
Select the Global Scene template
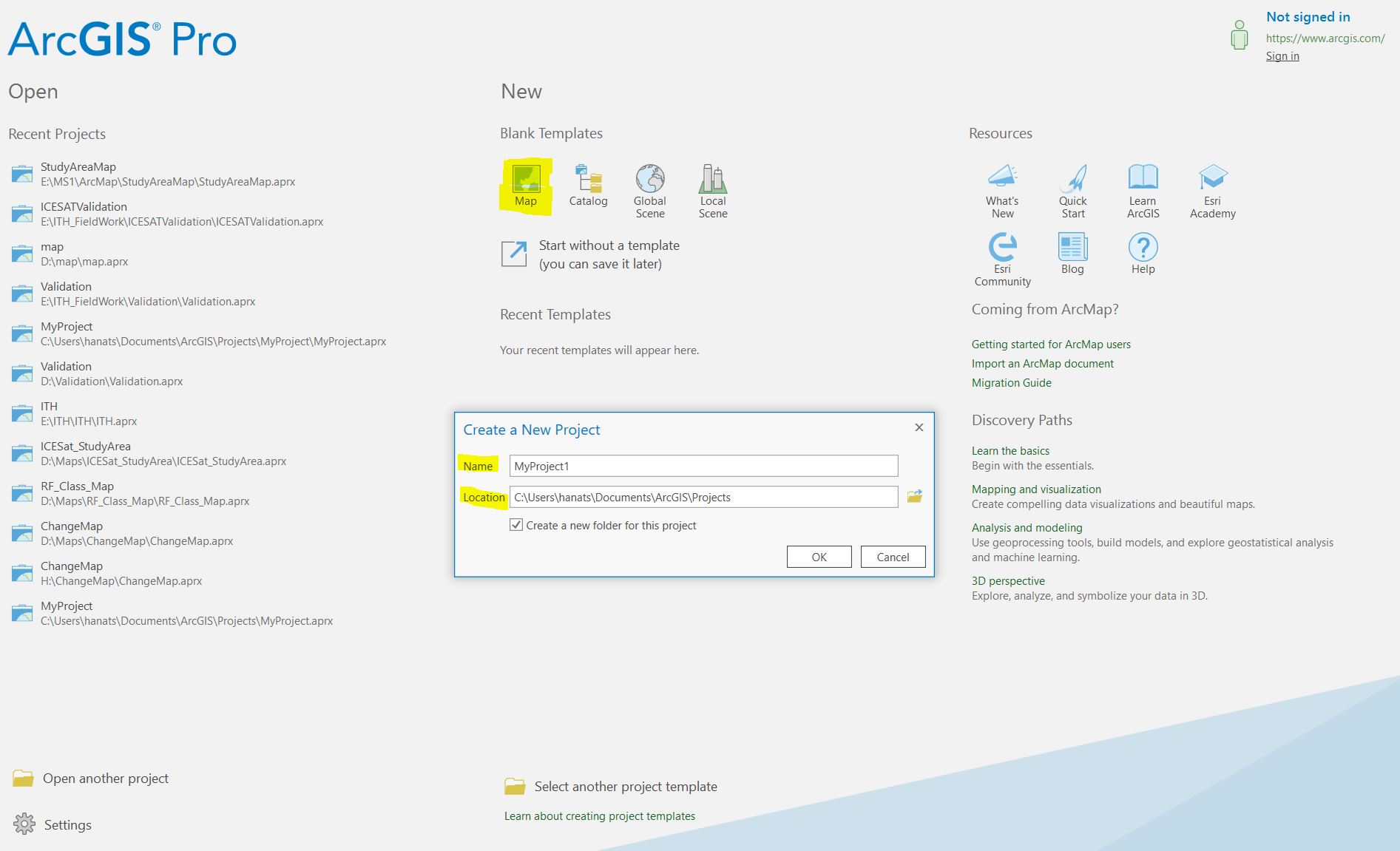tap(650, 179)
